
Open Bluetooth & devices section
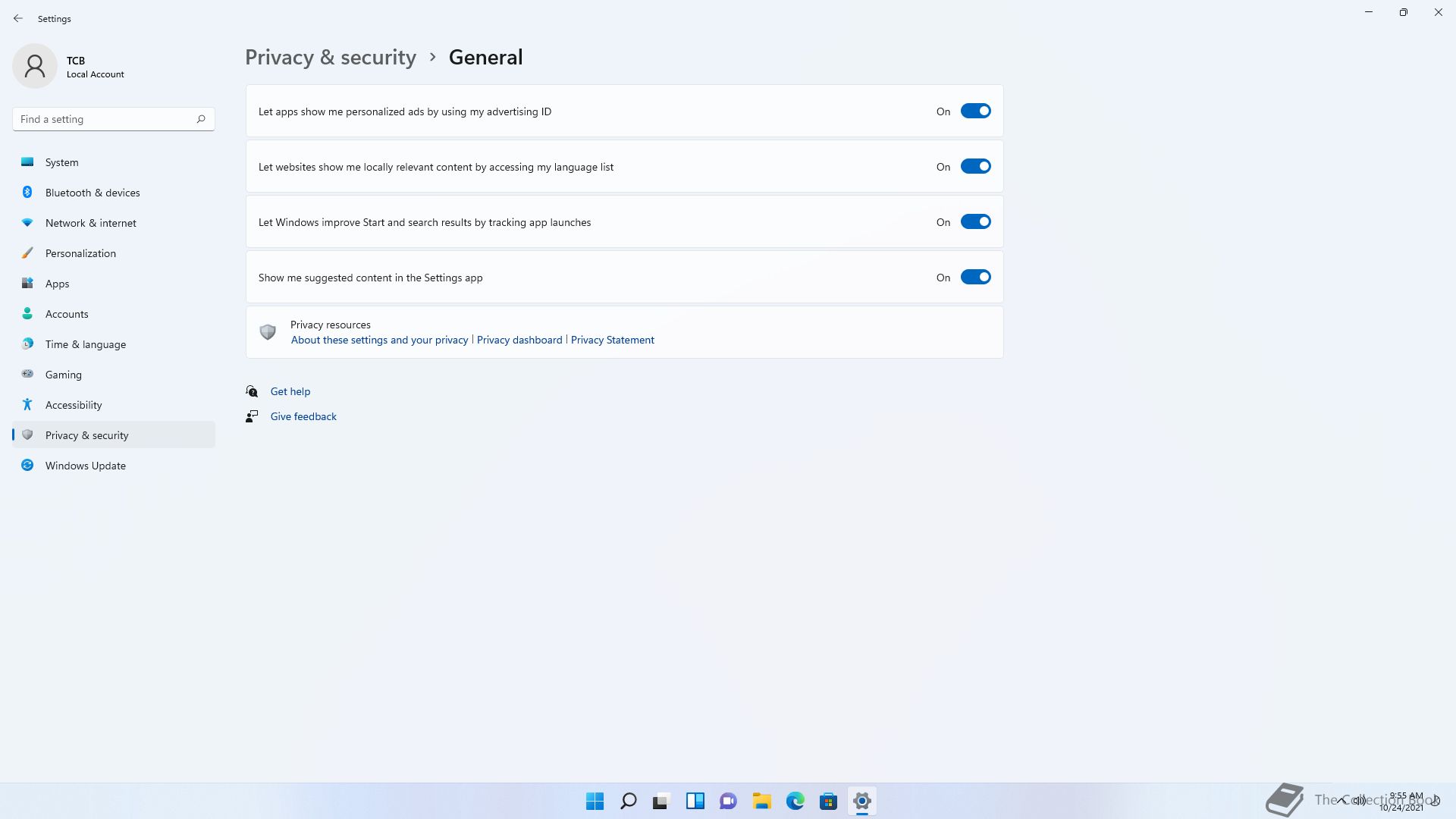pos(114,193)
